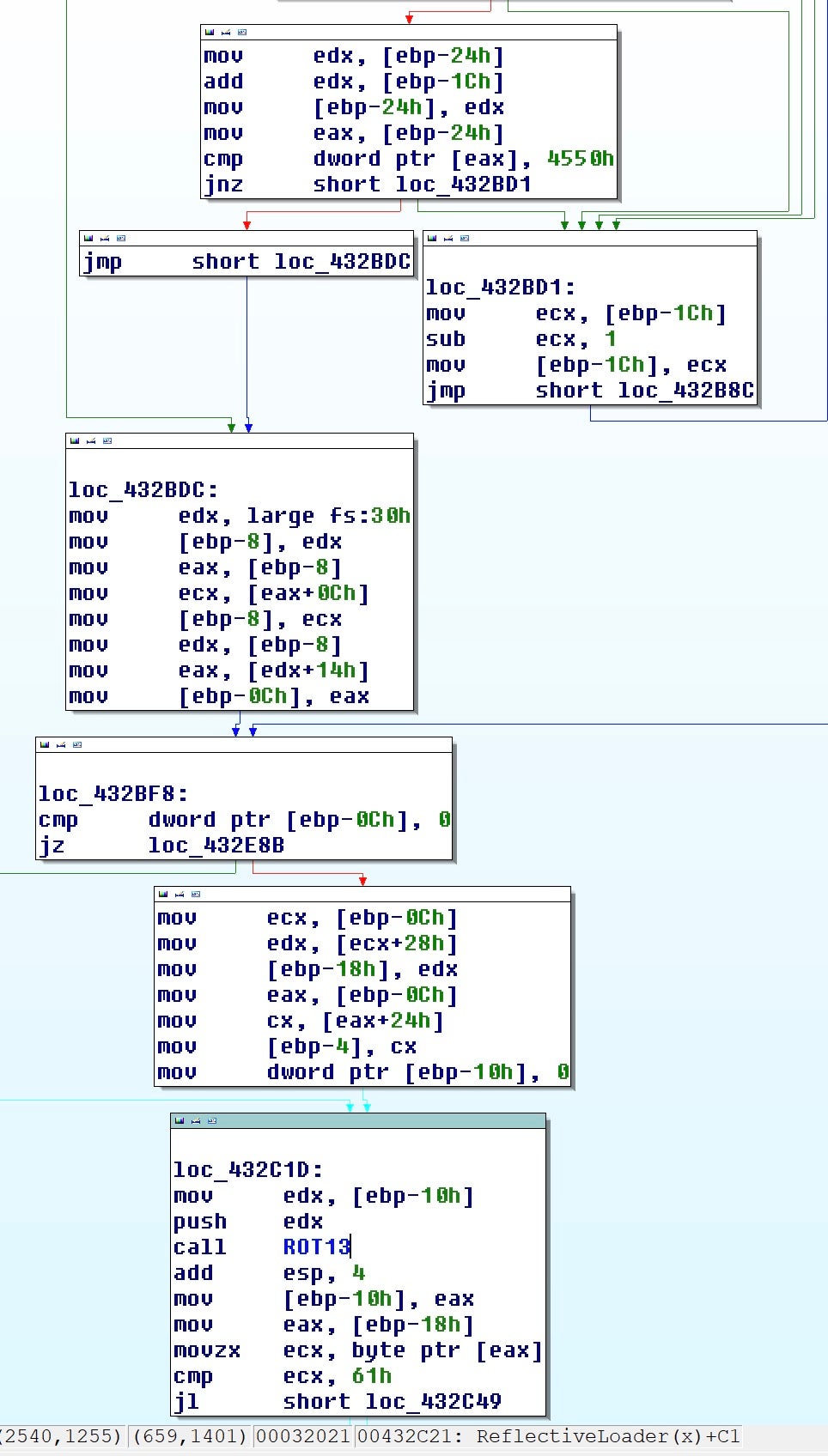
Task: Click rightmost title icon on loc_432C1D block
Action: click(x=212, y=1121)
